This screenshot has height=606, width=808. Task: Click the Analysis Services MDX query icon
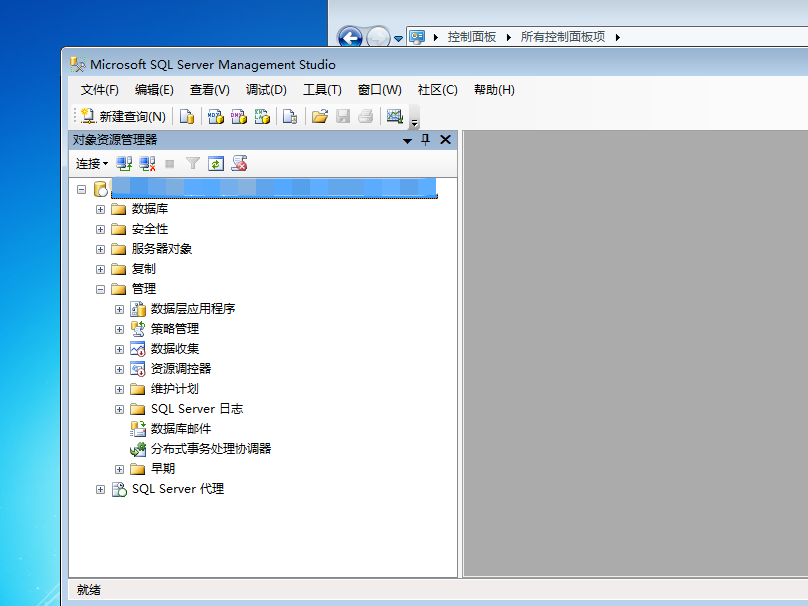pyautogui.click(x=215, y=116)
